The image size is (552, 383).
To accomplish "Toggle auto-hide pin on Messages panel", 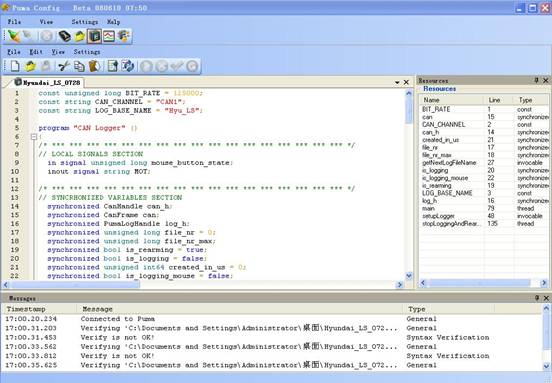I will [x=537, y=298].
